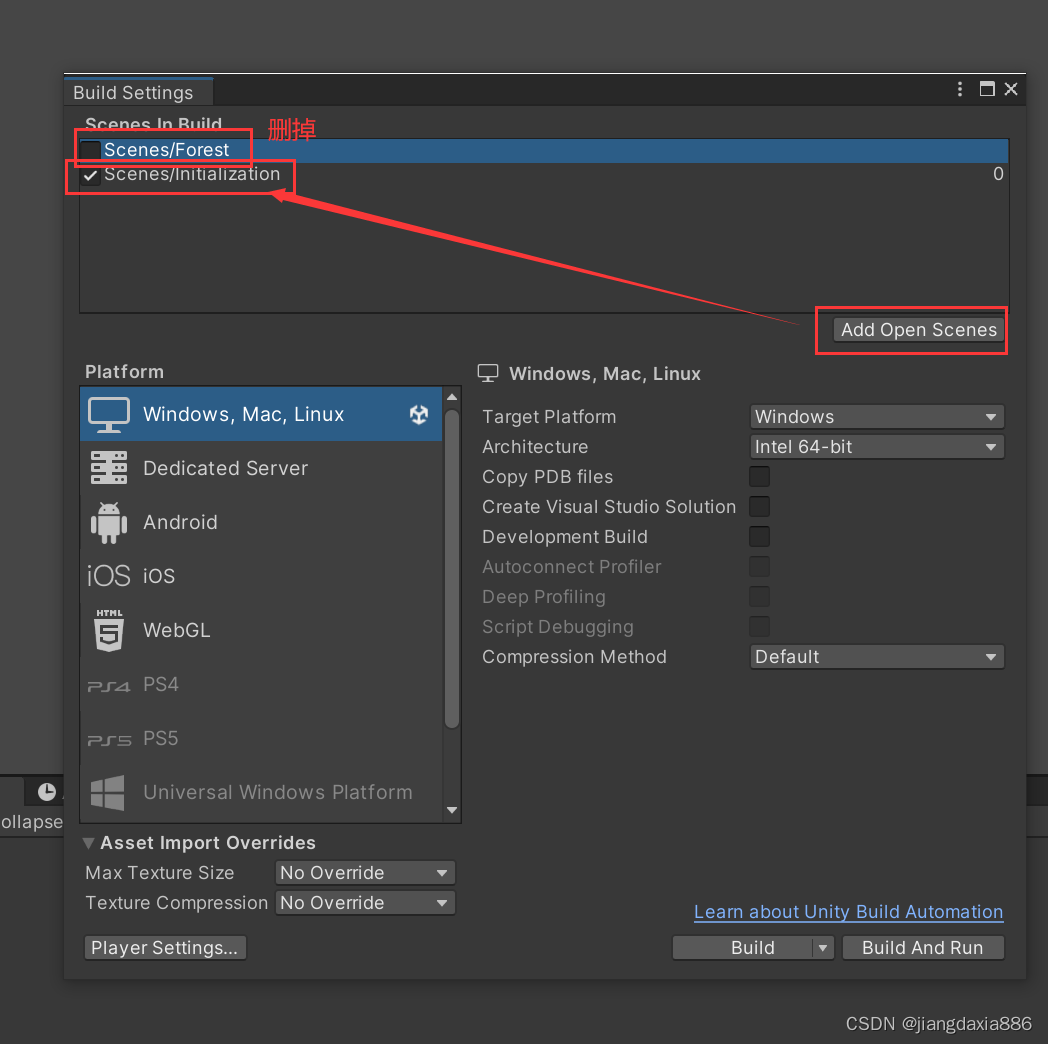Select the Universal Windows Platform label
Screen dimensions: 1048x1044
click(278, 792)
